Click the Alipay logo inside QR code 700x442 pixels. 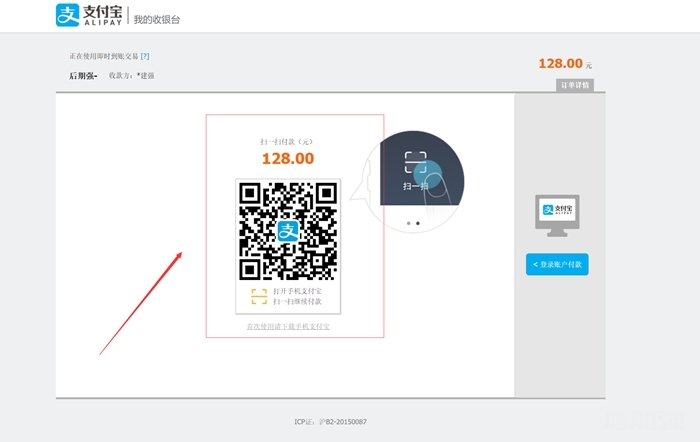(288, 231)
